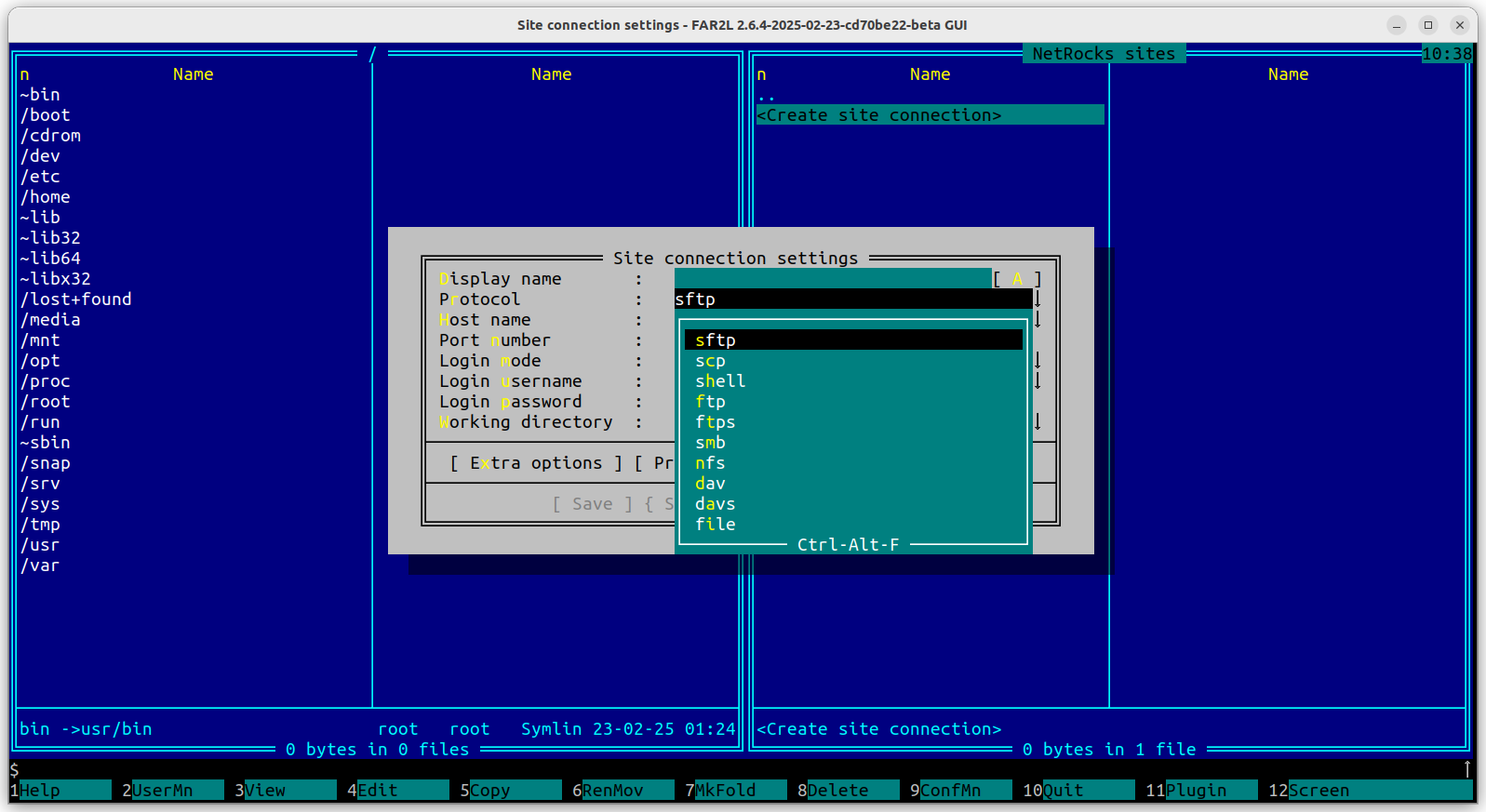The width and height of the screenshot is (1486, 812).
Task: Select smb from the protocol list
Action: pos(710,443)
